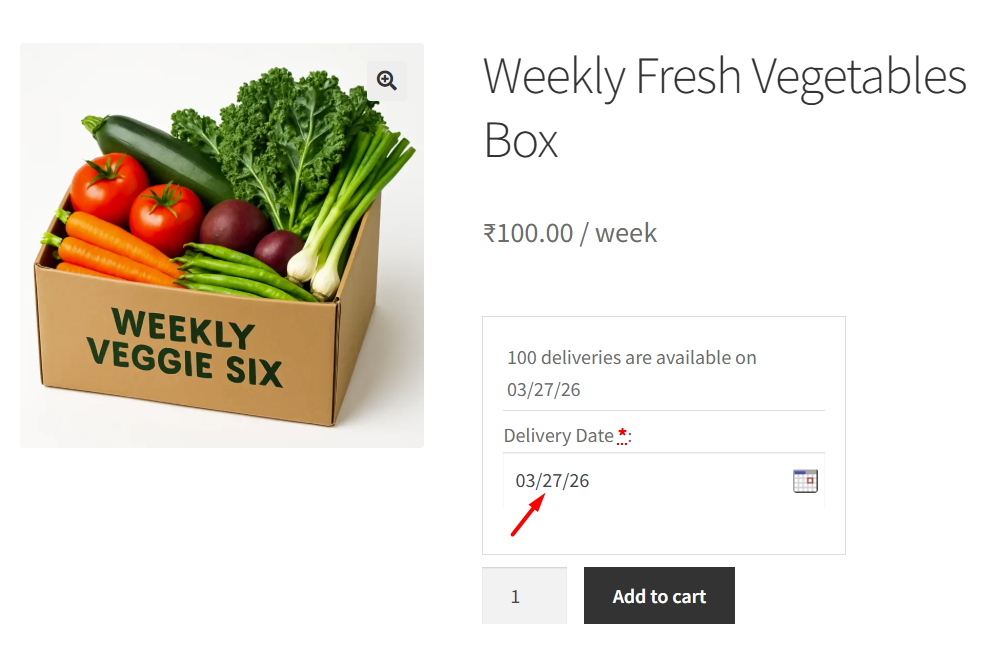
Task: Click the "100 deliveries are available on" notice
Action: (x=631, y=358)
